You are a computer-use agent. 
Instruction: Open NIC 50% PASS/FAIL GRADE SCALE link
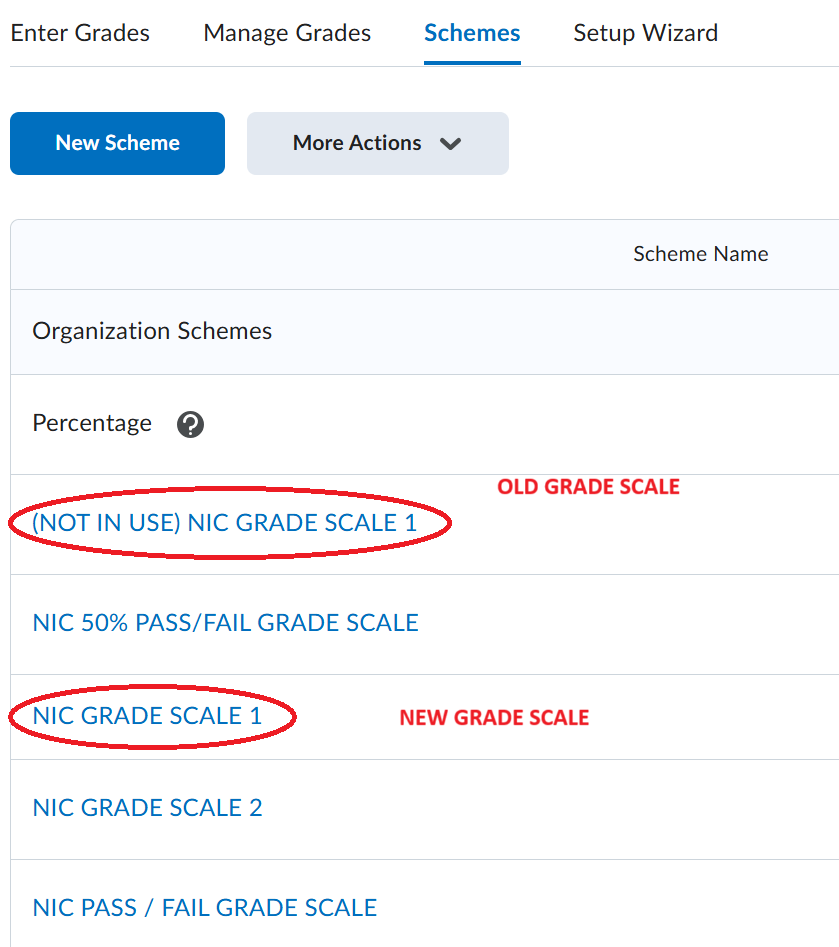[x=225, y=623]
